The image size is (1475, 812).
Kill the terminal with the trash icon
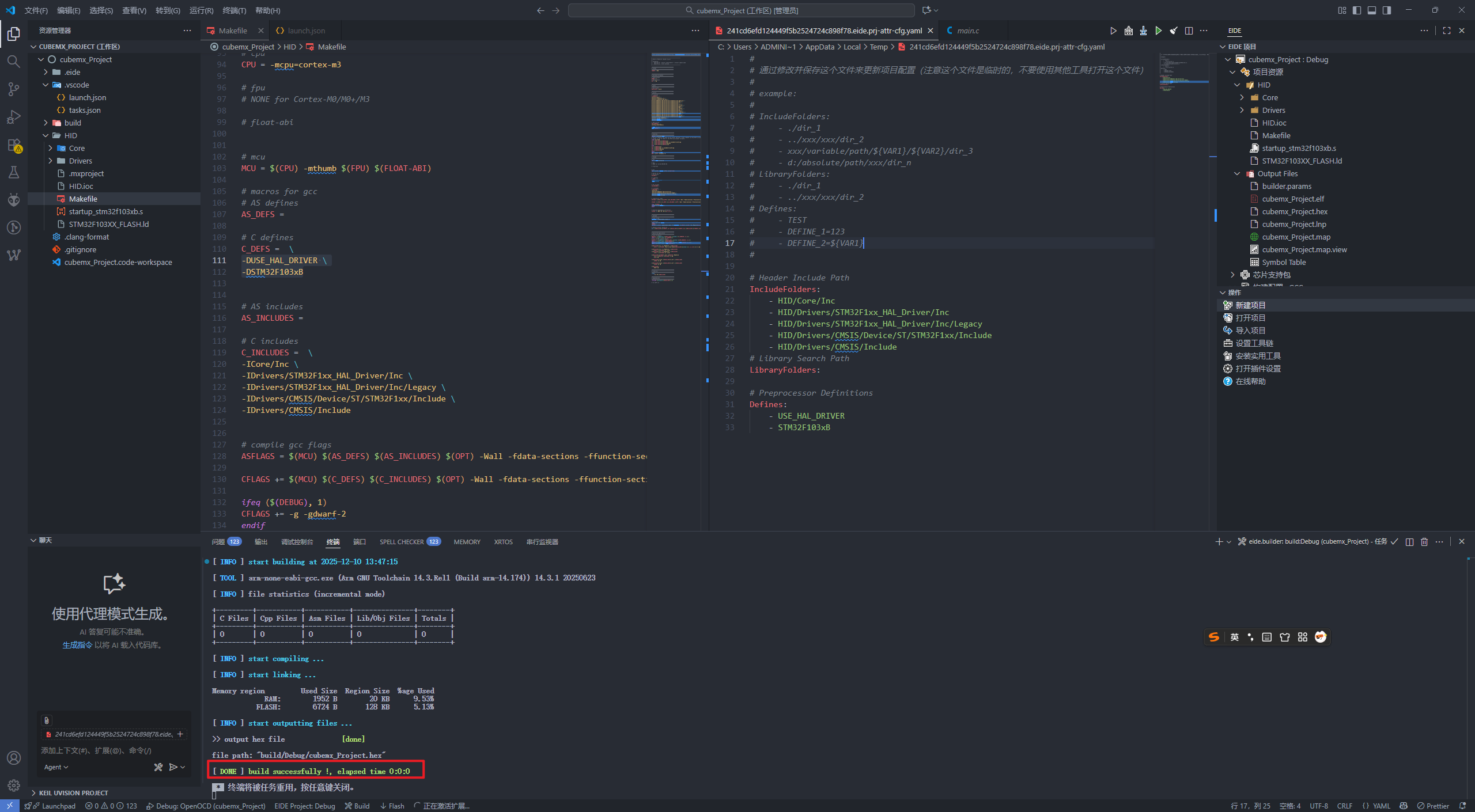1424,541
